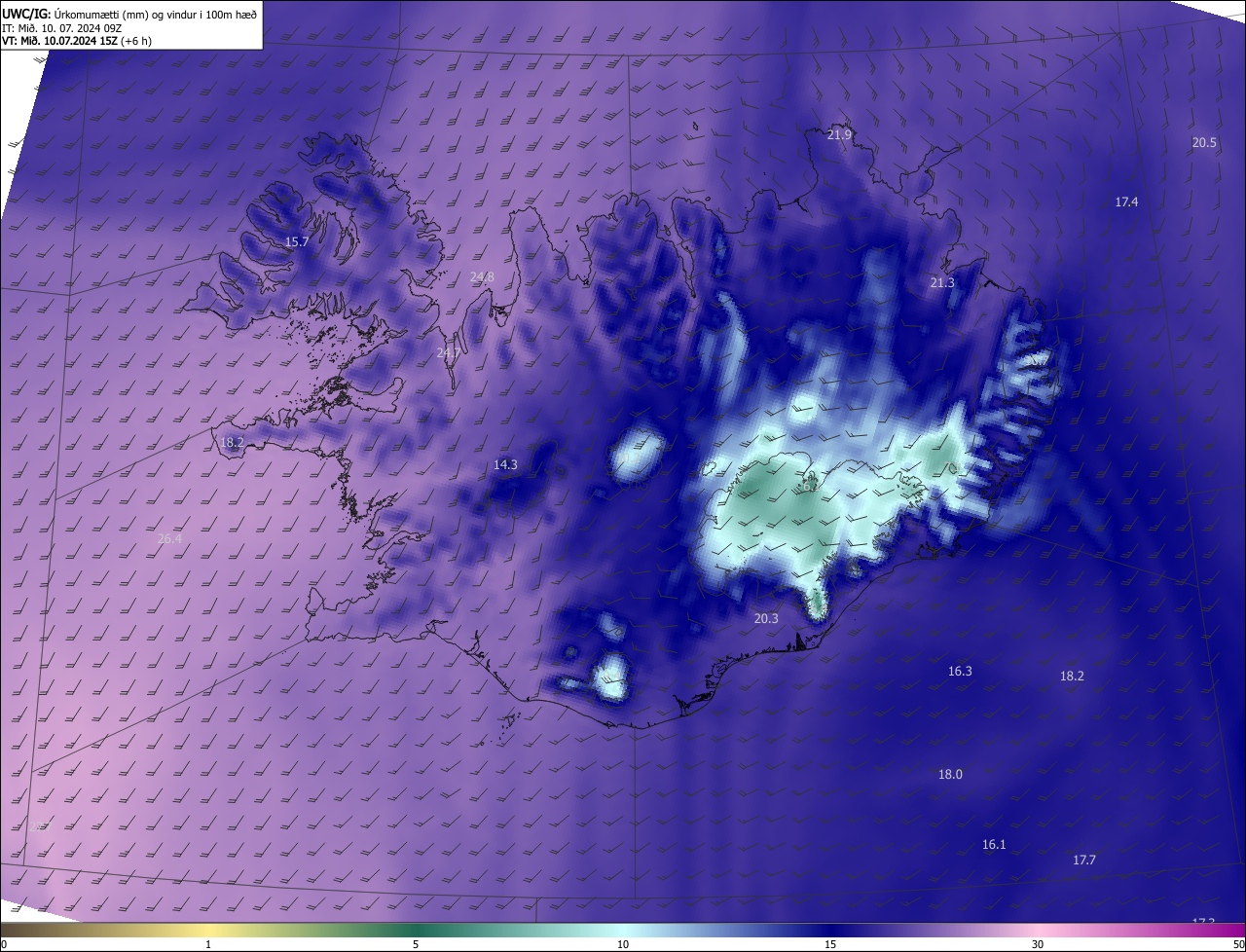The height and width of the screenshot is (952, 1246).
Task: Click the 18.2 value on the western peninsula
Action: click(232, 442)
